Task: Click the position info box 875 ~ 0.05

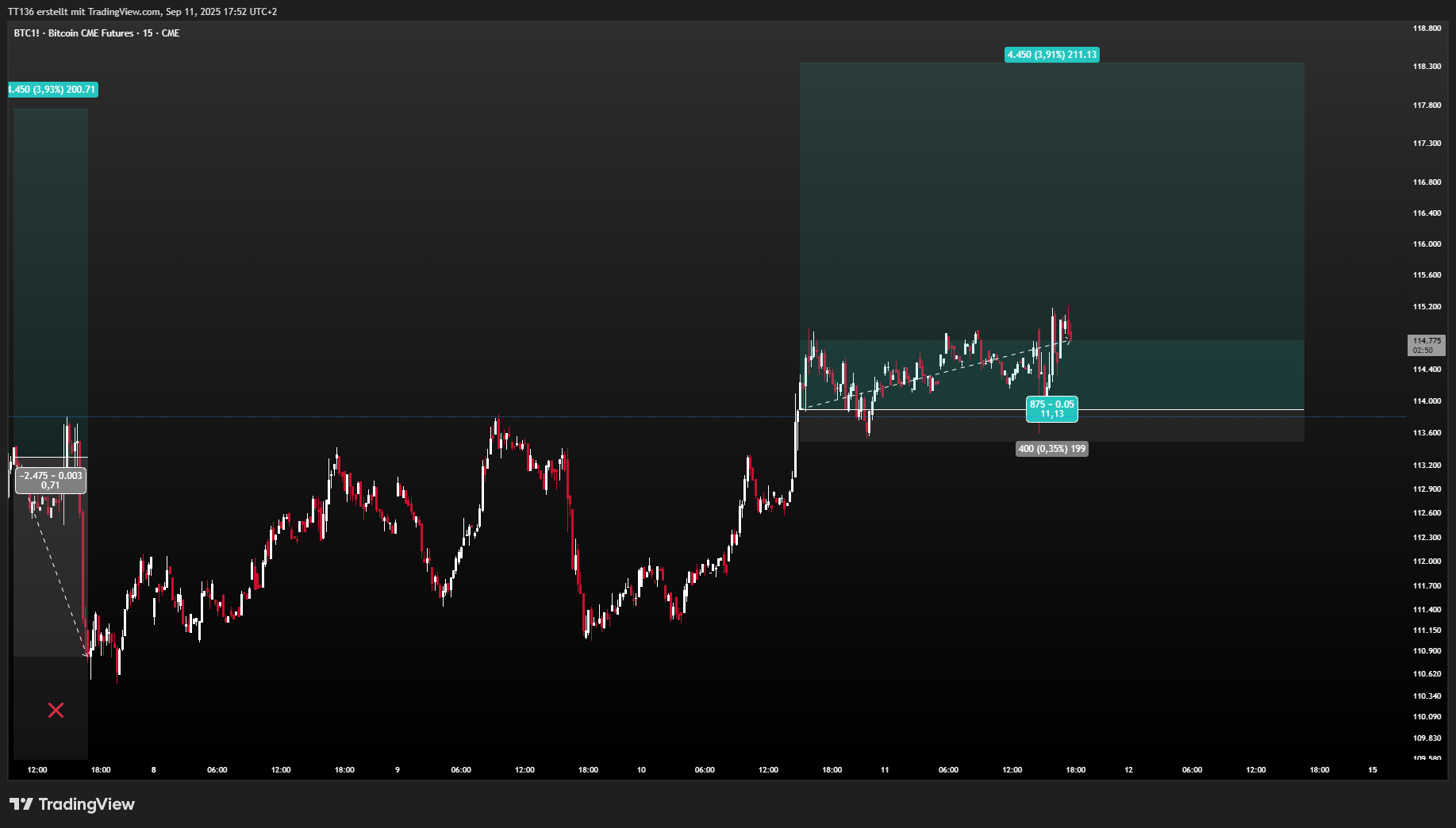Action: pyautogui.click(x=1052, y=409)
